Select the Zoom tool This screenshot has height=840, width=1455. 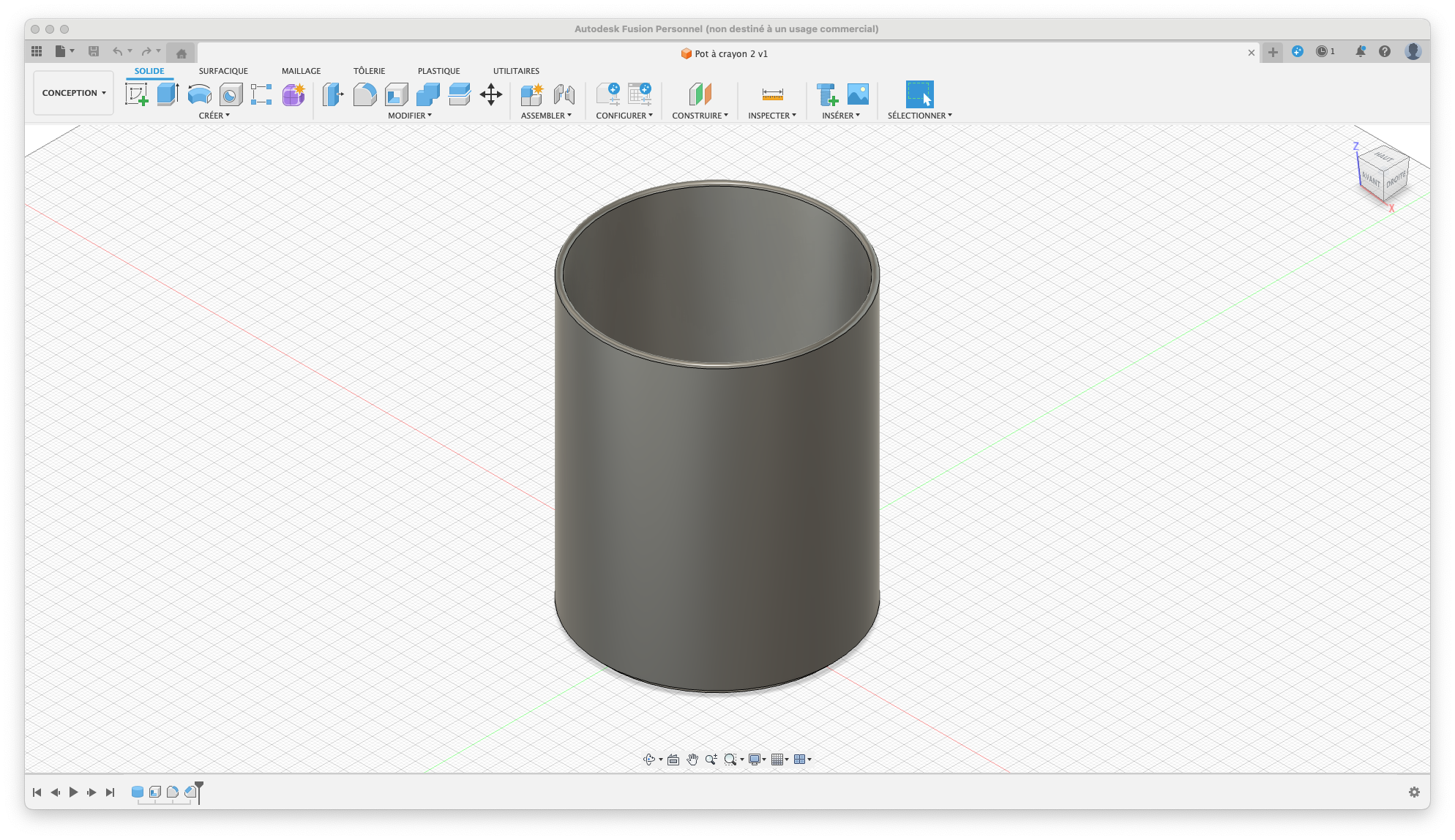click(x=711, y=760)
